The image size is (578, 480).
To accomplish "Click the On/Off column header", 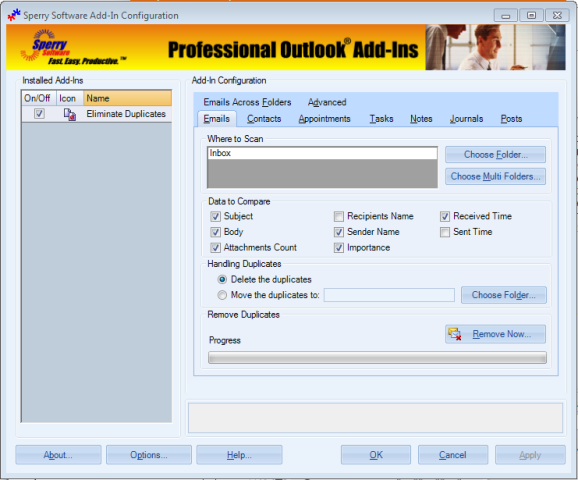I will pos(39,98).
